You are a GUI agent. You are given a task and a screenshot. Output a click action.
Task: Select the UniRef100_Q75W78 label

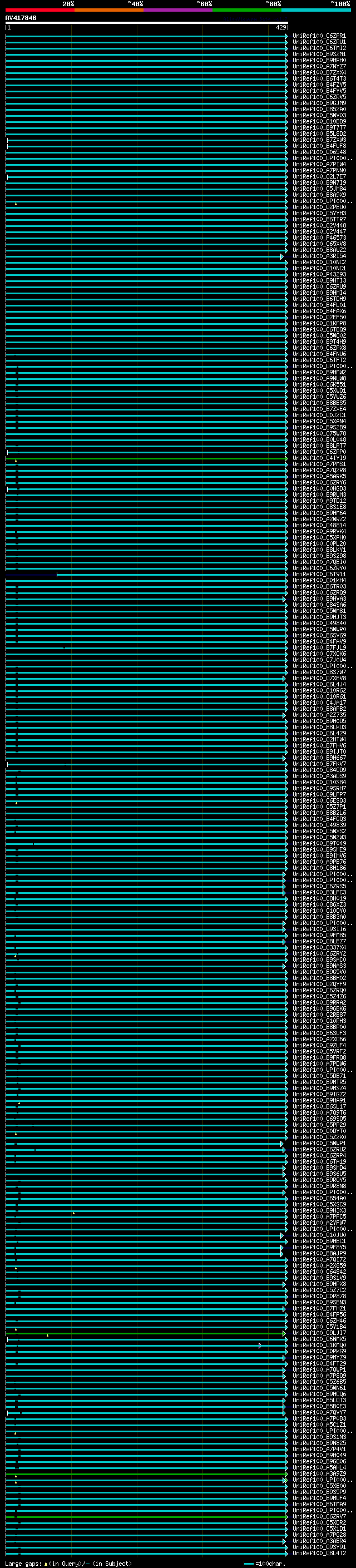coord(319,433)
